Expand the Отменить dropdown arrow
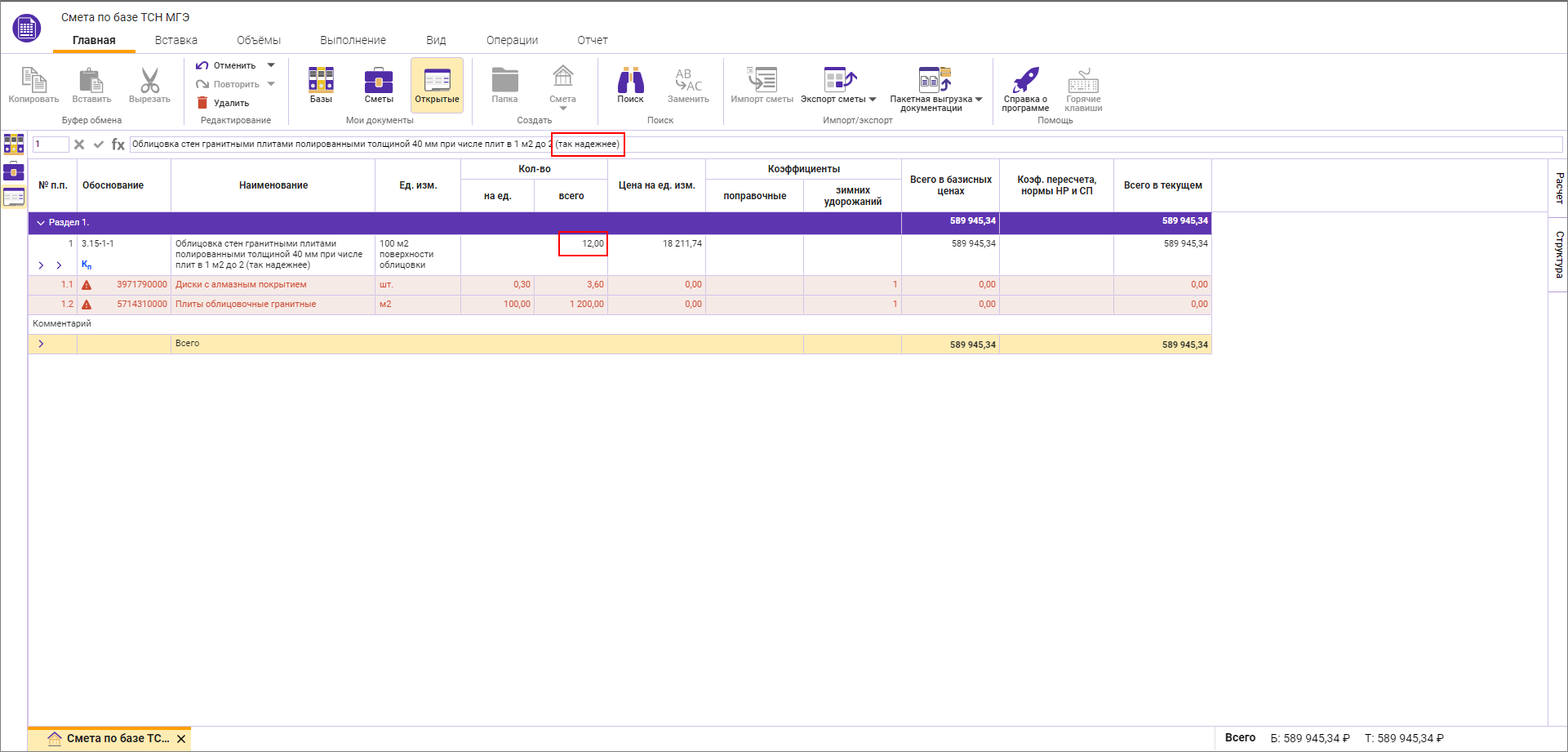The image size is (1568, 752). 271,65
